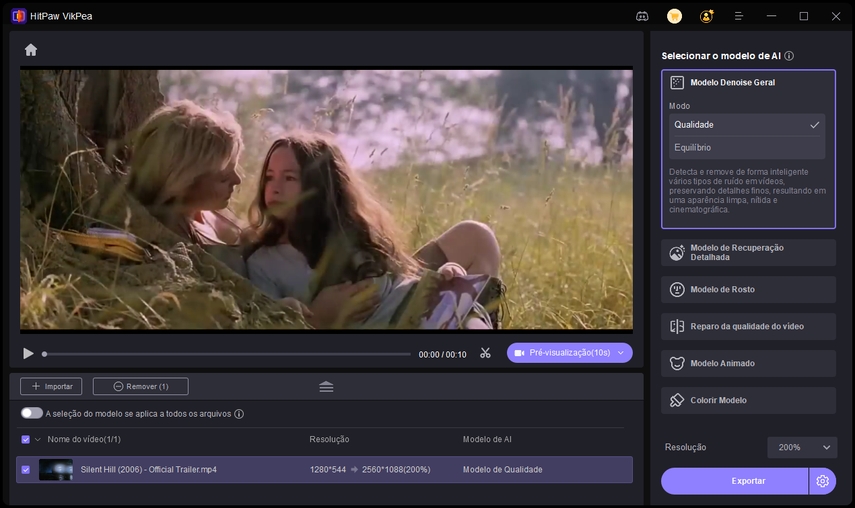This screenshot has height=508, width=855.
Task: Select the Equilíbrio mode
Action: [747, 148]
